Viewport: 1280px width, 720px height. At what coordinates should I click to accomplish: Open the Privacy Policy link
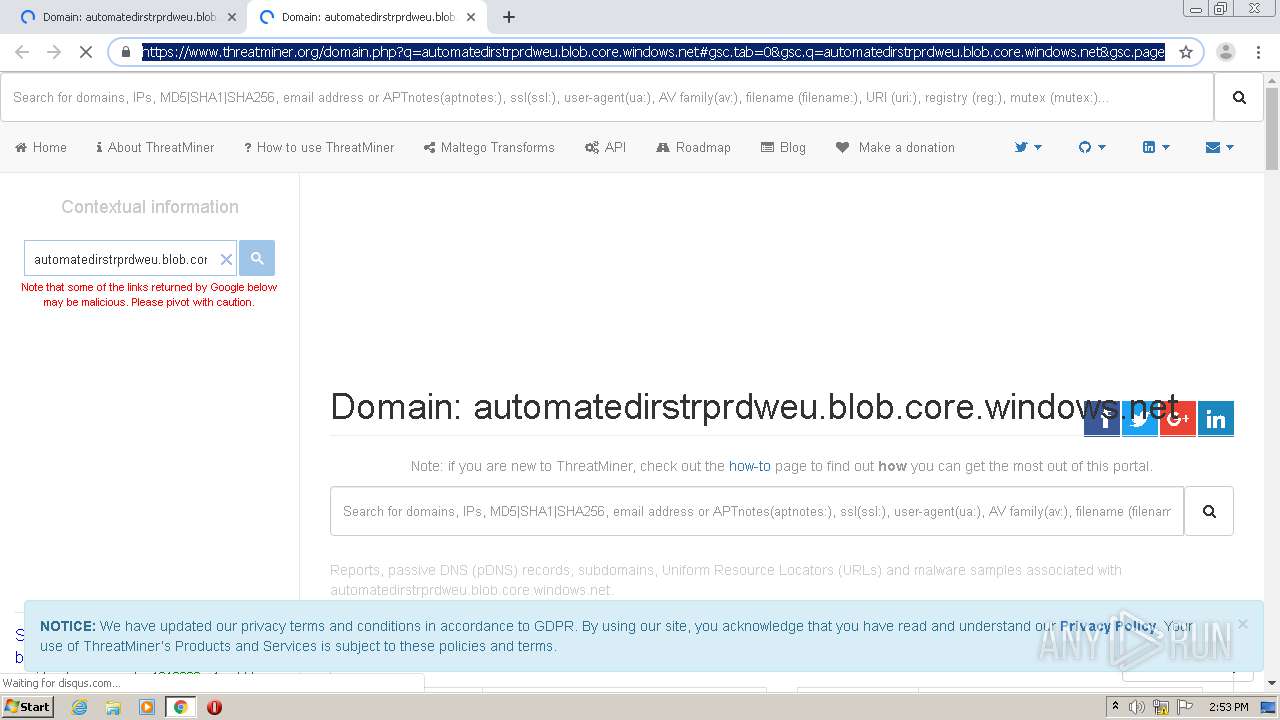(1108, 626)
